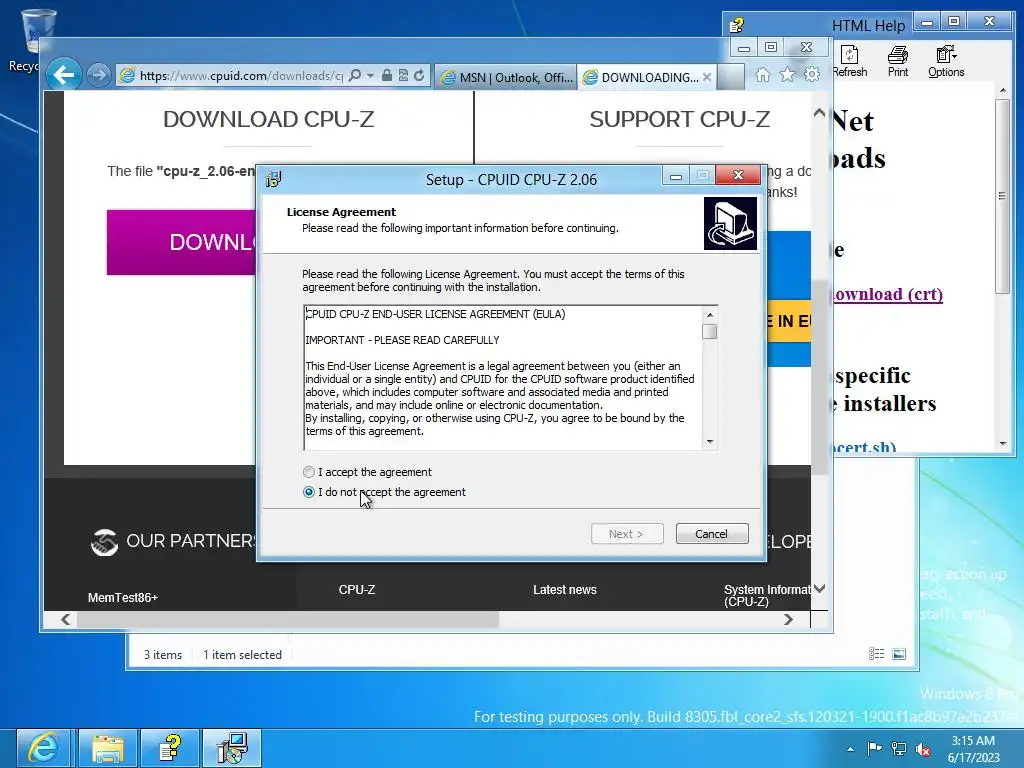Click the scrollbar thumb in license box
The image size is (1024, 768).
(710, 332)
